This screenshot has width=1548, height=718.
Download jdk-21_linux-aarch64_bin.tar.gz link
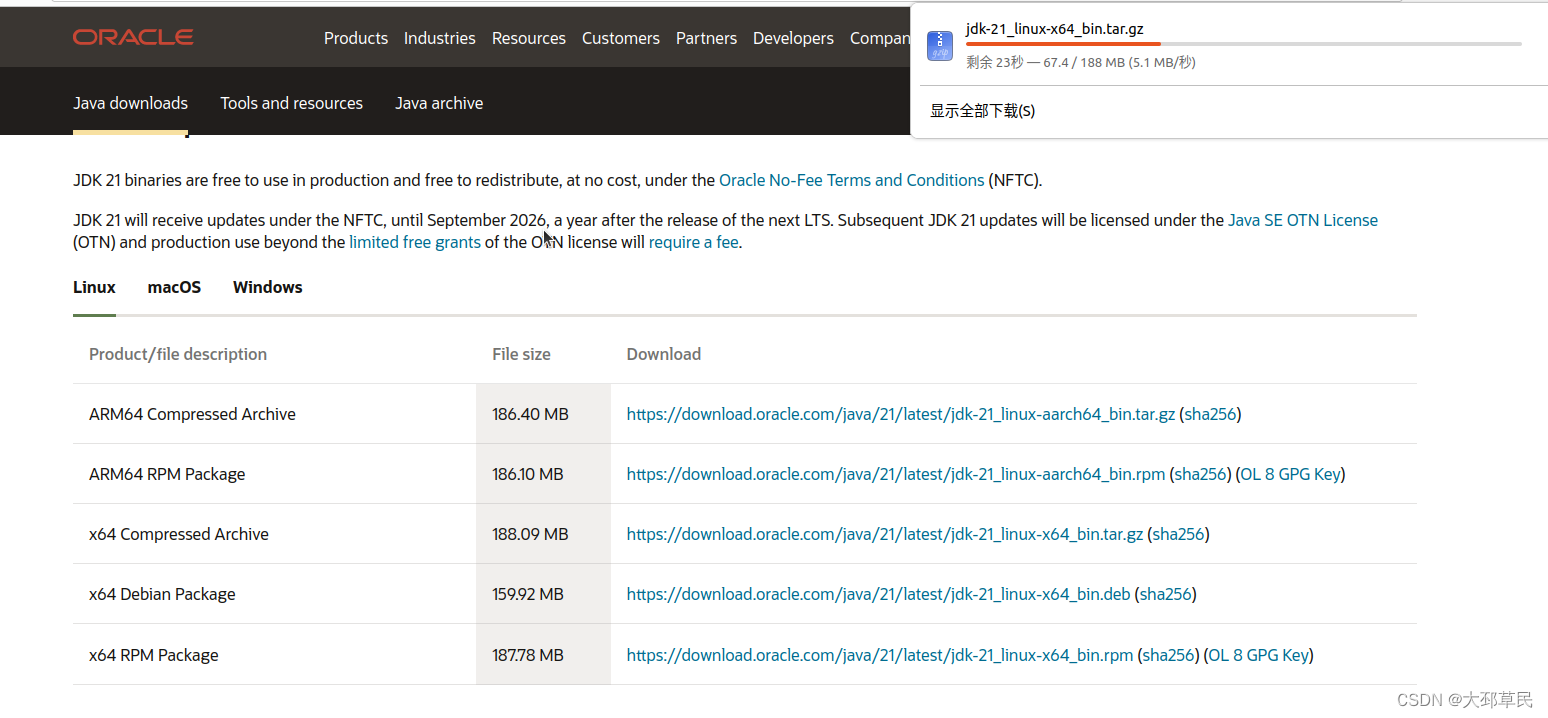[901, 414]
